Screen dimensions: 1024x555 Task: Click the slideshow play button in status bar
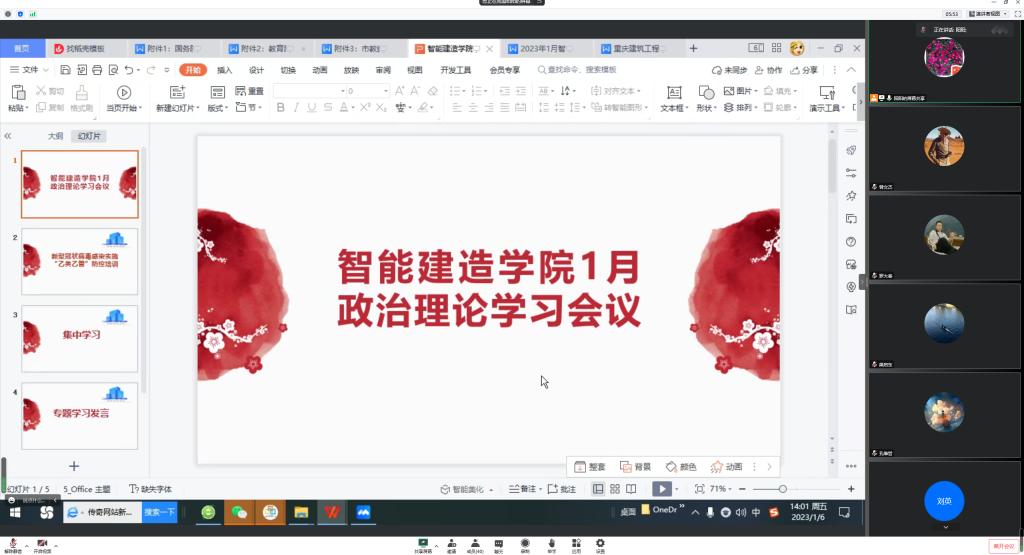click(x=661, y=489)
